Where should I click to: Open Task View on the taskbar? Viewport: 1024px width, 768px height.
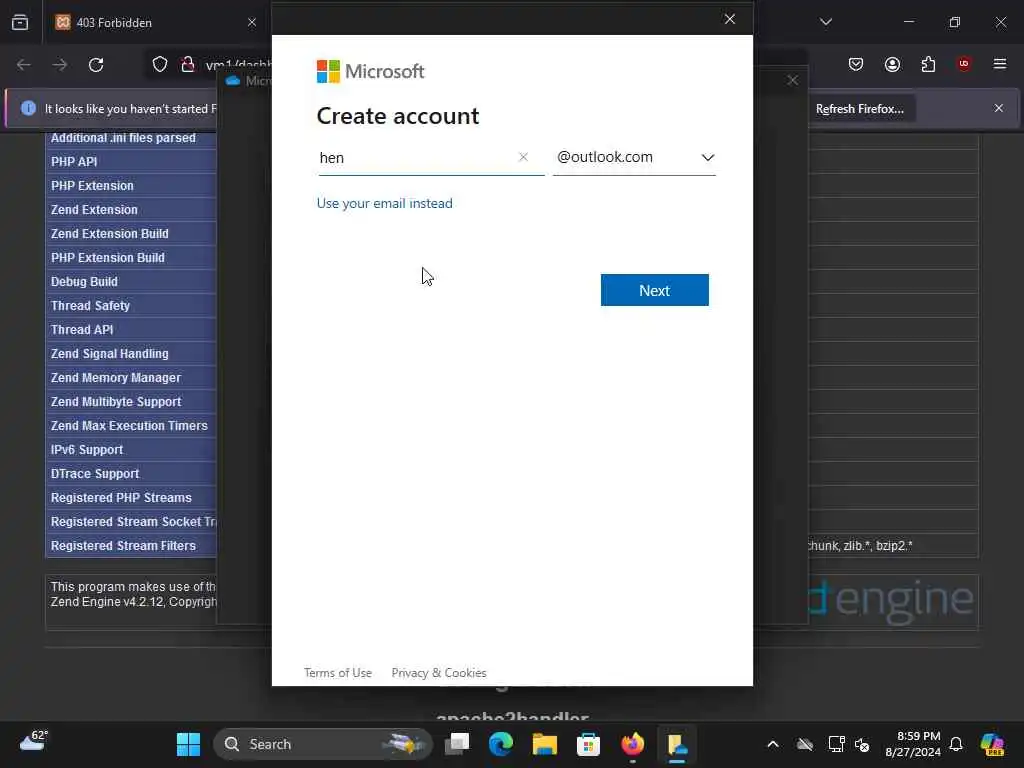point(457,744)
